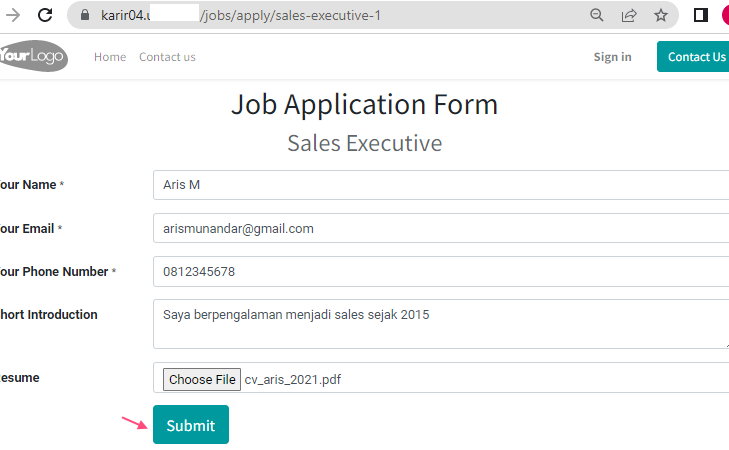Bookmark this page with the star icon
729x450 pixels.
(x=661, y=15)
